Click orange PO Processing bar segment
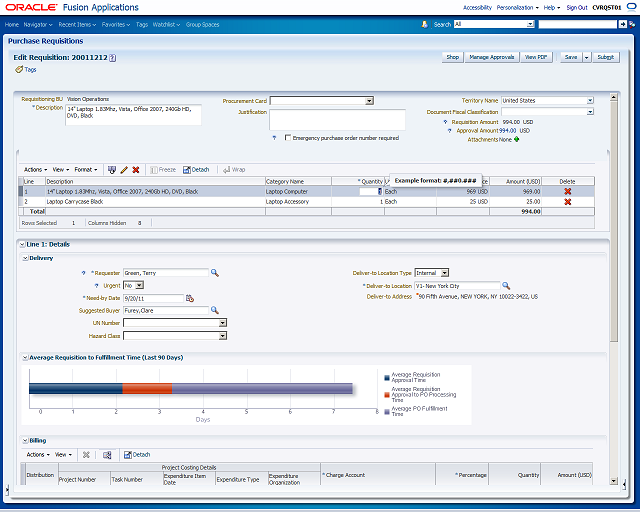This screenshot has height=512, width=640. [147, 389]
